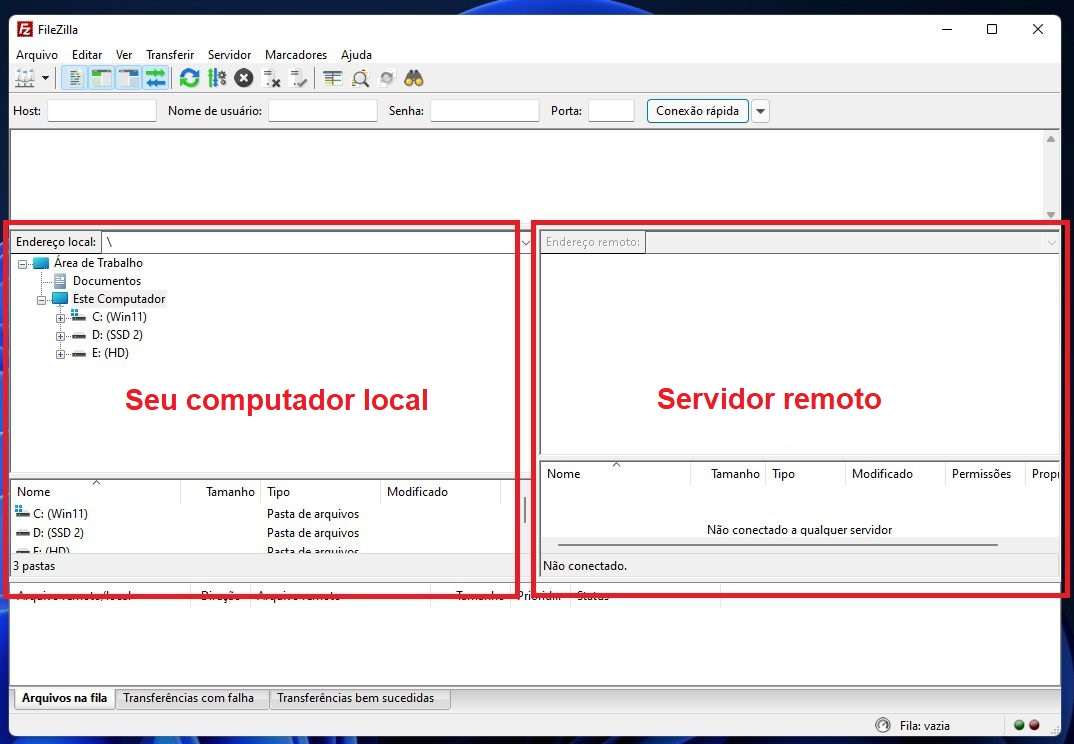Sort remote files by Modificado column
Viewport: 1074px width, 744px height.
(895, 474)
